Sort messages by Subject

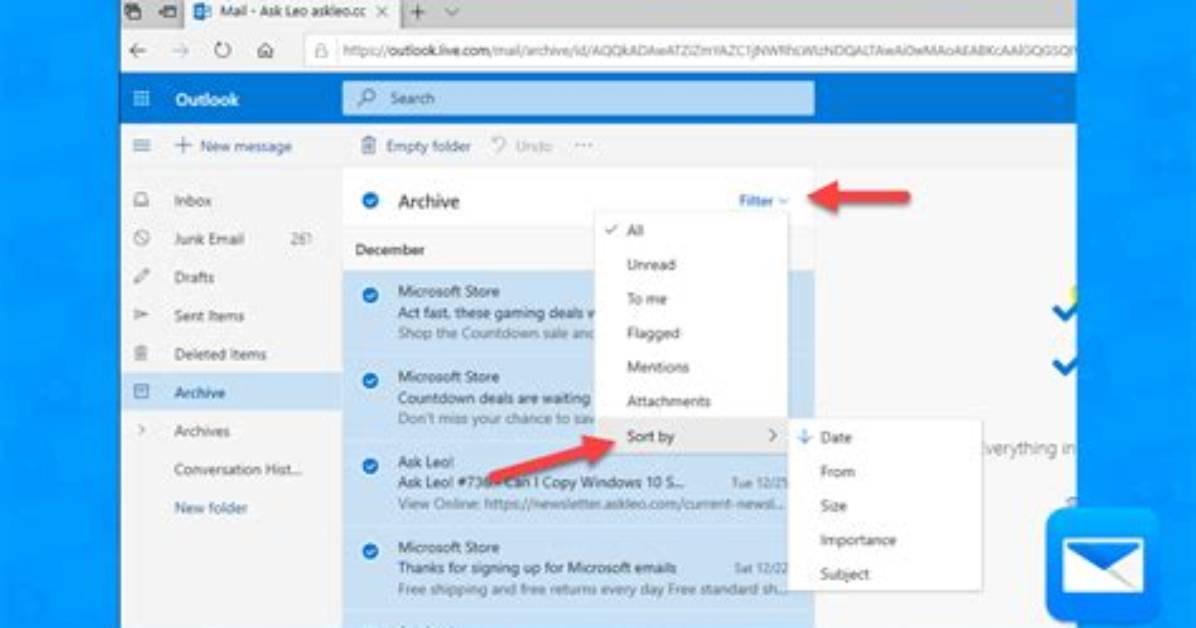[x=885, y=575]
